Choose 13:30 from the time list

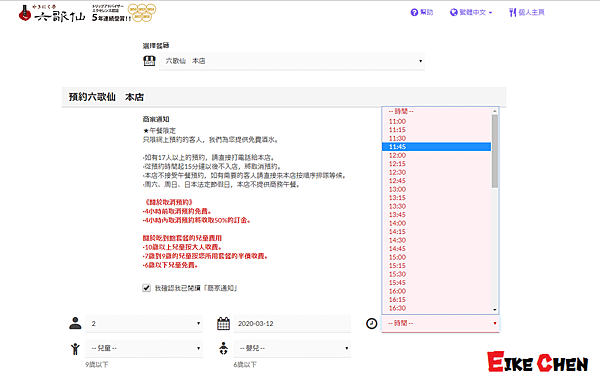point(436,206)
